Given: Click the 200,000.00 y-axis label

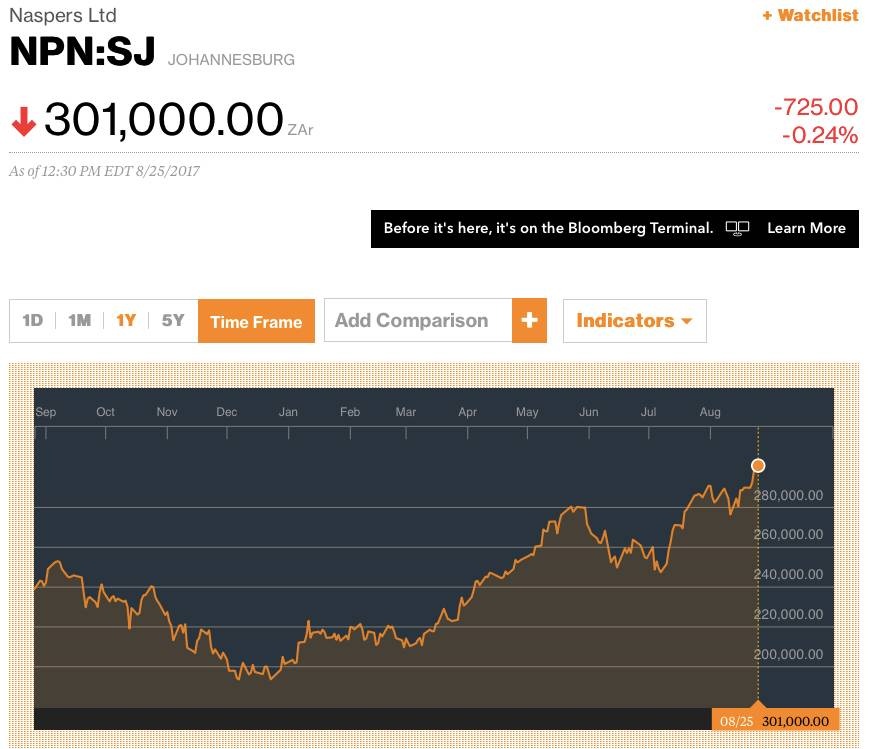Looking at the screenshot, I should tap(788, 654).
